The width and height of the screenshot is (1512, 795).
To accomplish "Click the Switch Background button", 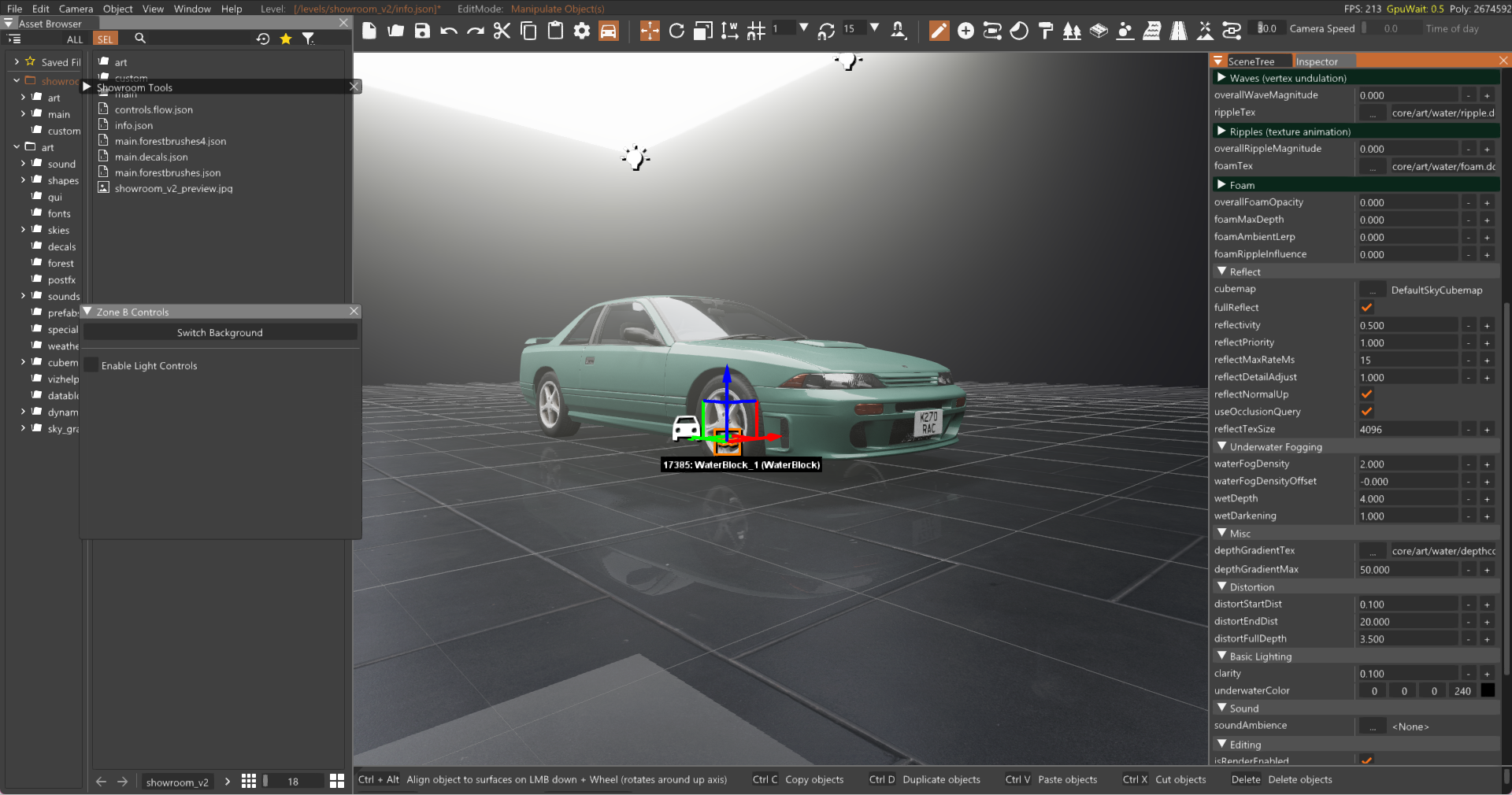I will (220, 332).
